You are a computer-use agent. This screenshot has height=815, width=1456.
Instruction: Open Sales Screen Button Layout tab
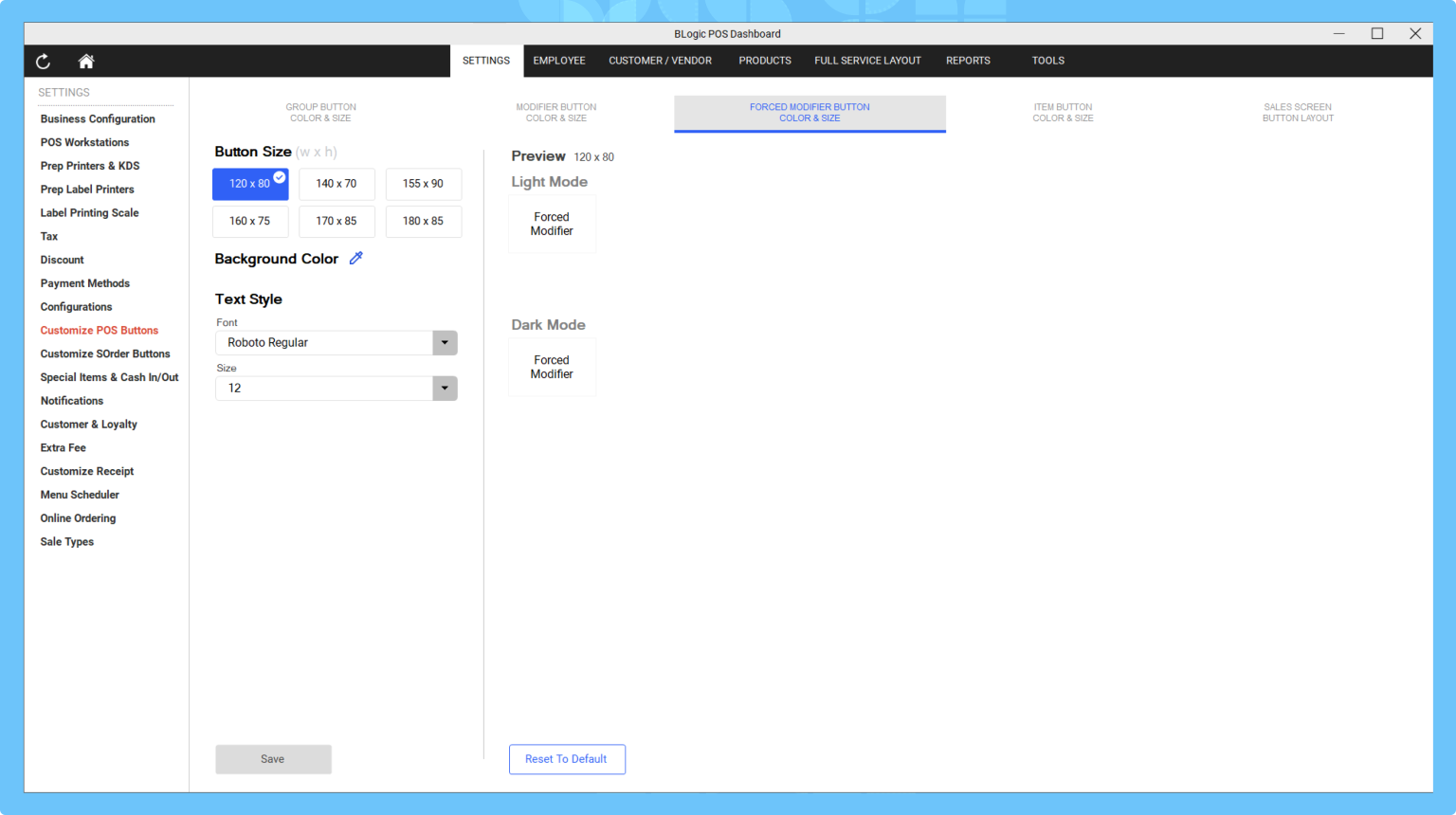(1298, 113)
